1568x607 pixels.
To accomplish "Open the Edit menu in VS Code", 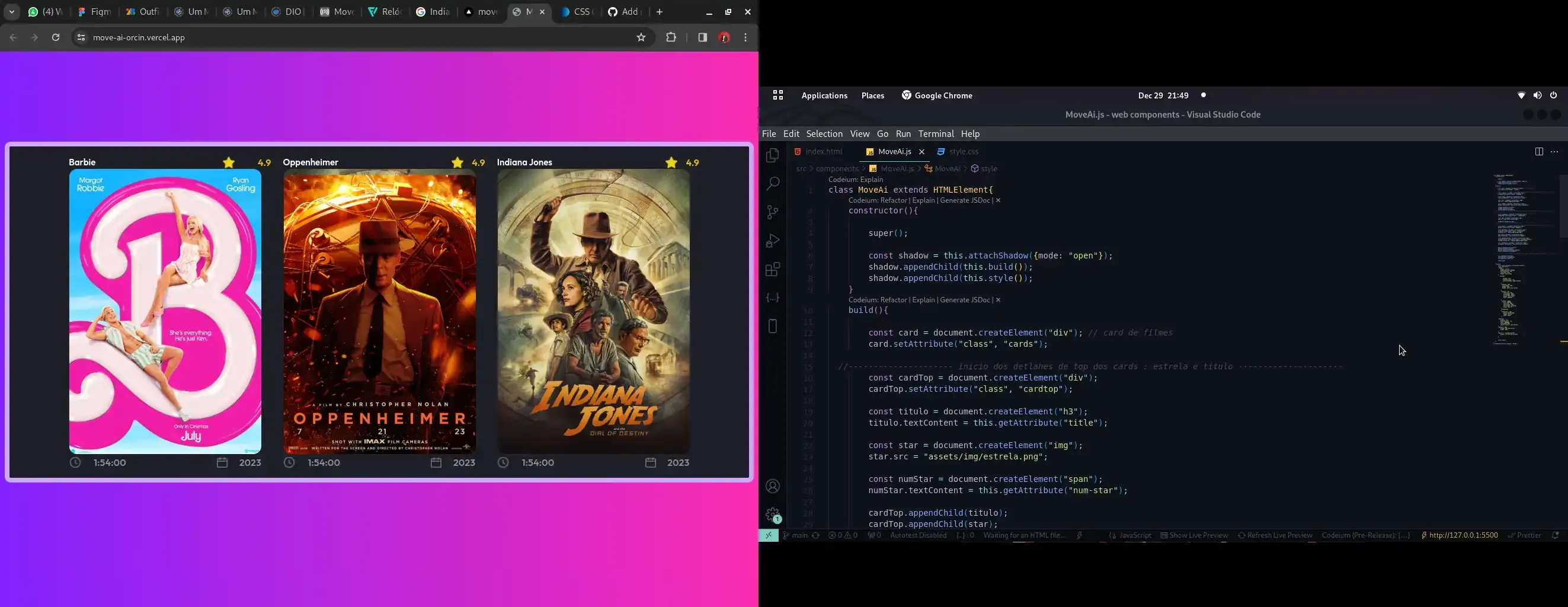I will click(x=791, y=134).
